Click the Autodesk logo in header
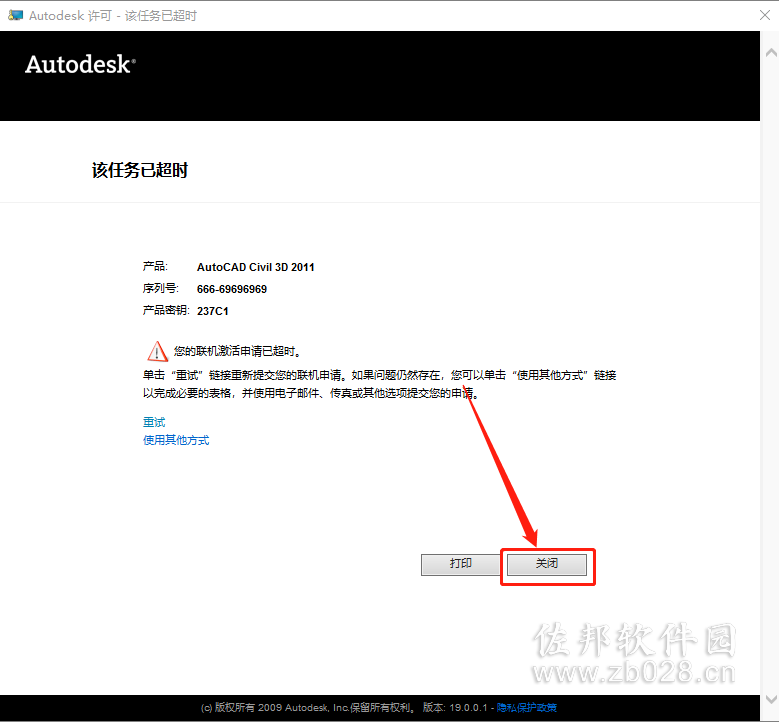The width and height of the screenshot is (779, 722). click(80, 65)
